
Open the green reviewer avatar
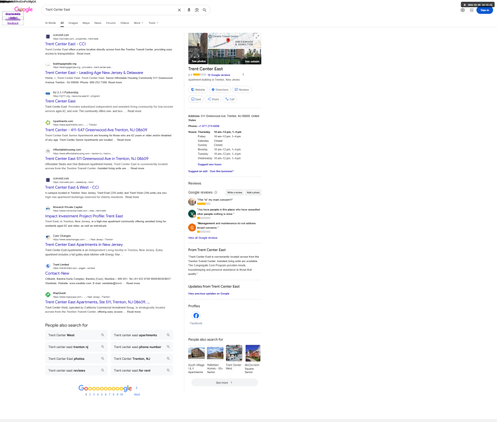(x=192, y=214)
